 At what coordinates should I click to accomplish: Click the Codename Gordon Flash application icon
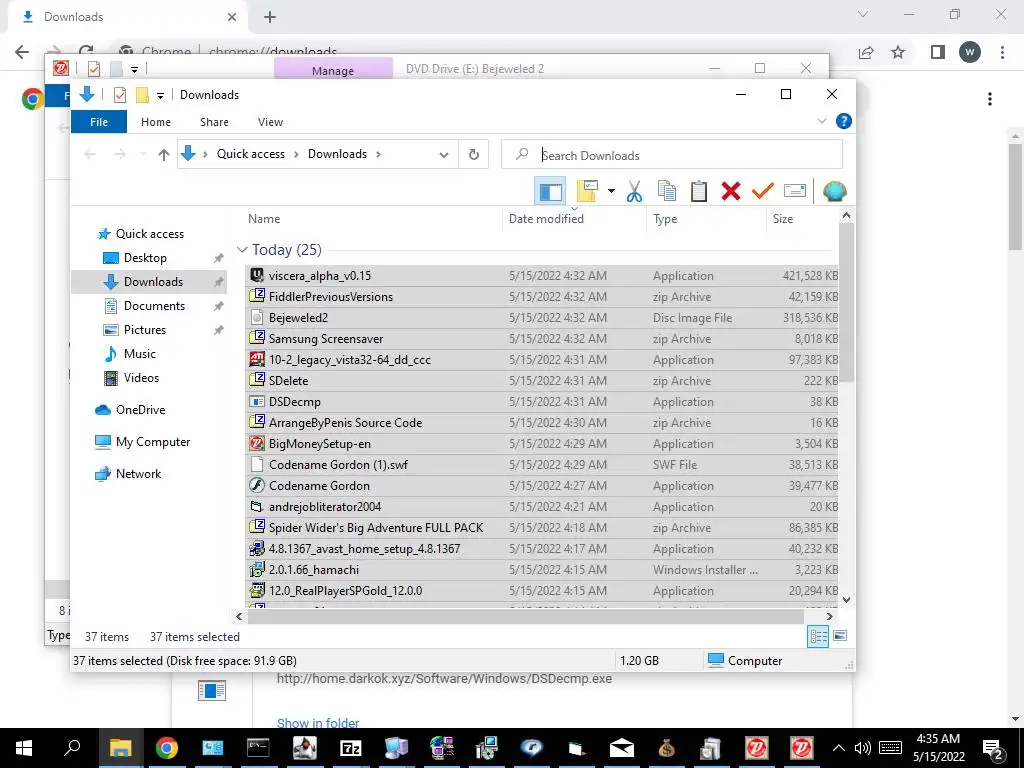coord(257,485)
